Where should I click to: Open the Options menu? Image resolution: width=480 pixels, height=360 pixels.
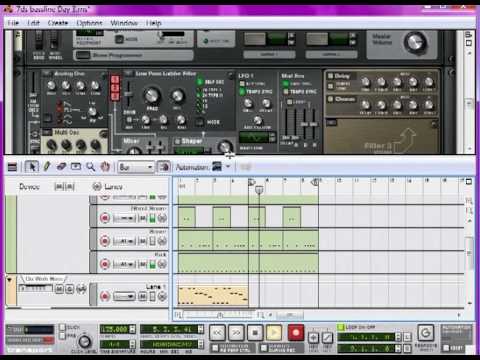click(x=89, y=23)
